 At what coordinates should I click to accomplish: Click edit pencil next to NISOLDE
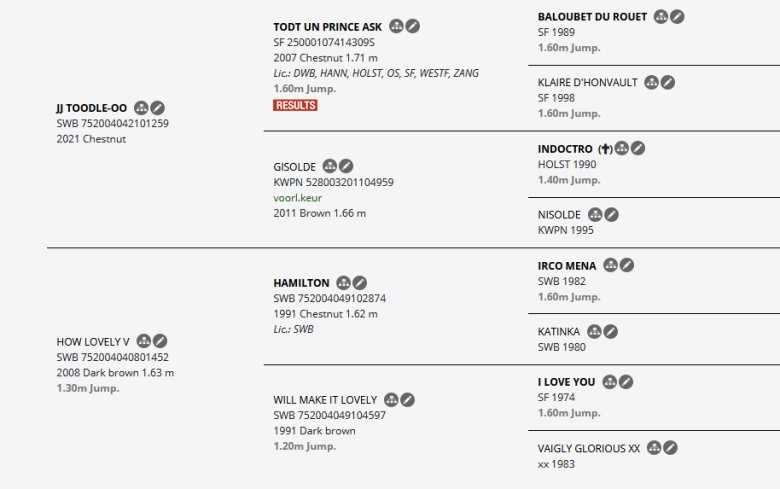point(611,214)
